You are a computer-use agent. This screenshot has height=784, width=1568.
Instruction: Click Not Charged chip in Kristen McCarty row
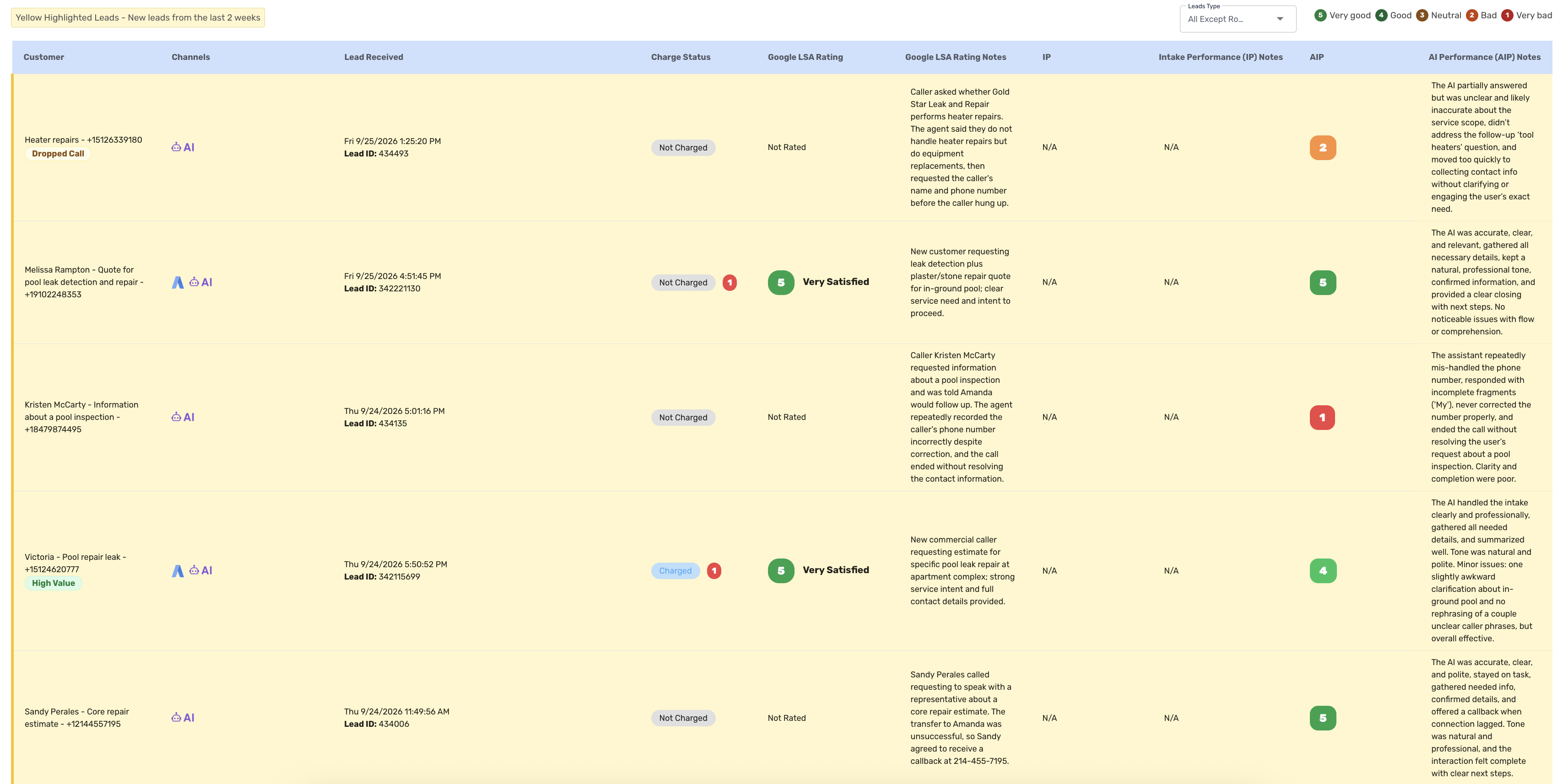point(683,417)
